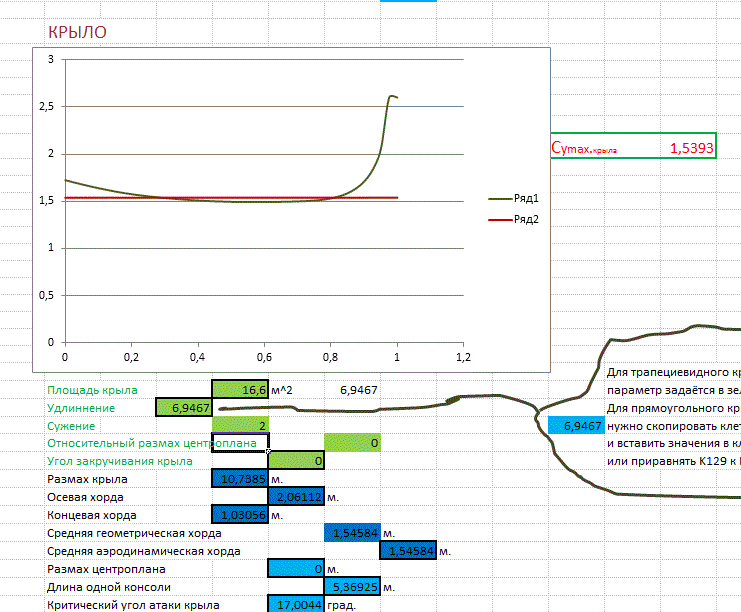Click the critical angle value 17,0044
The height and width of the screenshot is (612, 741).
(296, 605)
